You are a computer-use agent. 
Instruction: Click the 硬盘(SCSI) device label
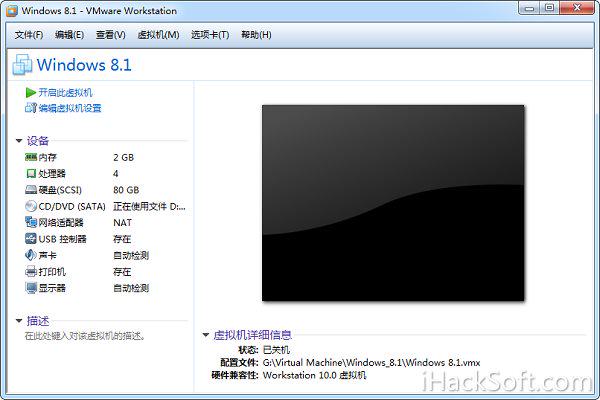[60, 190]
